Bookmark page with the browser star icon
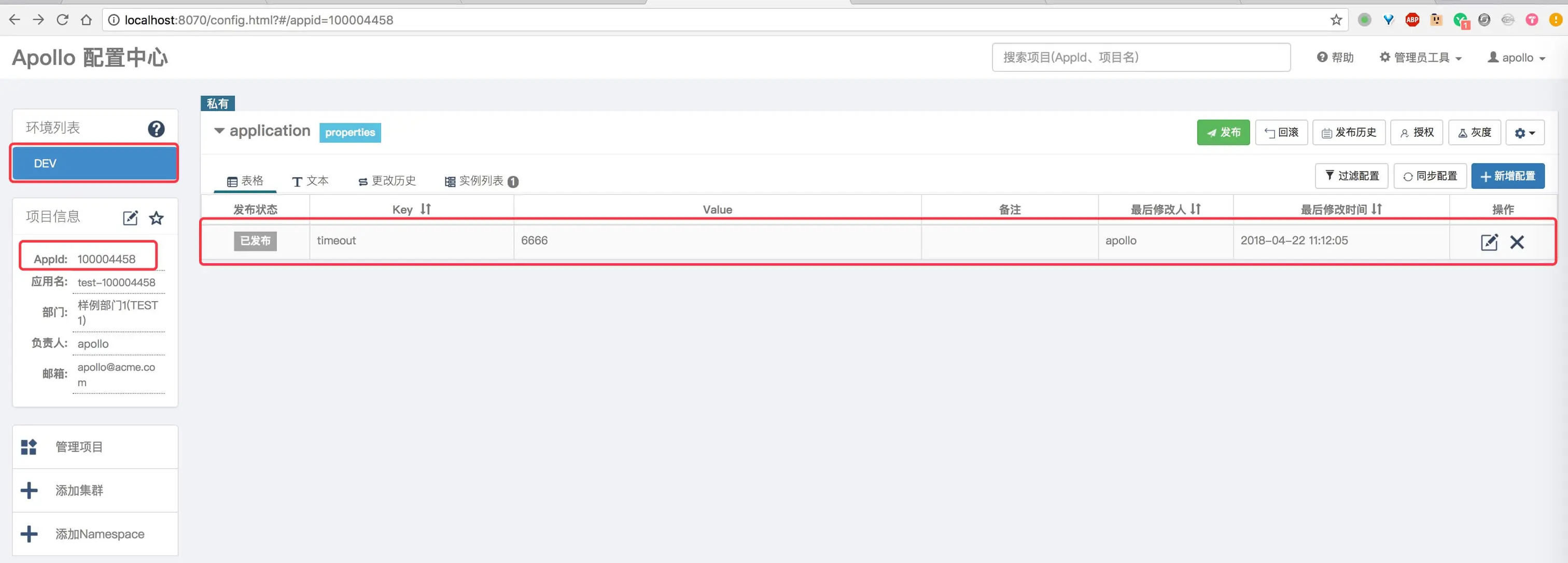Screen dimensions: 1568x563 click(x=1336, y=20)
